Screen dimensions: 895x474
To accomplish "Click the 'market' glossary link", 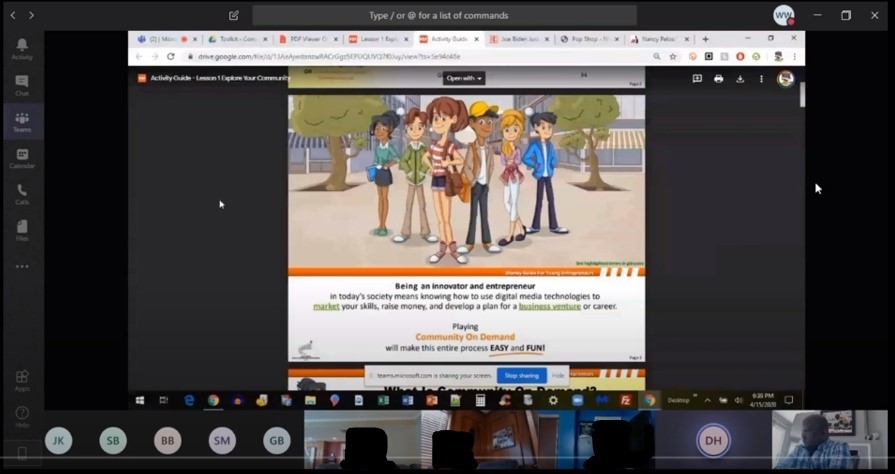I will pos(326,306).
